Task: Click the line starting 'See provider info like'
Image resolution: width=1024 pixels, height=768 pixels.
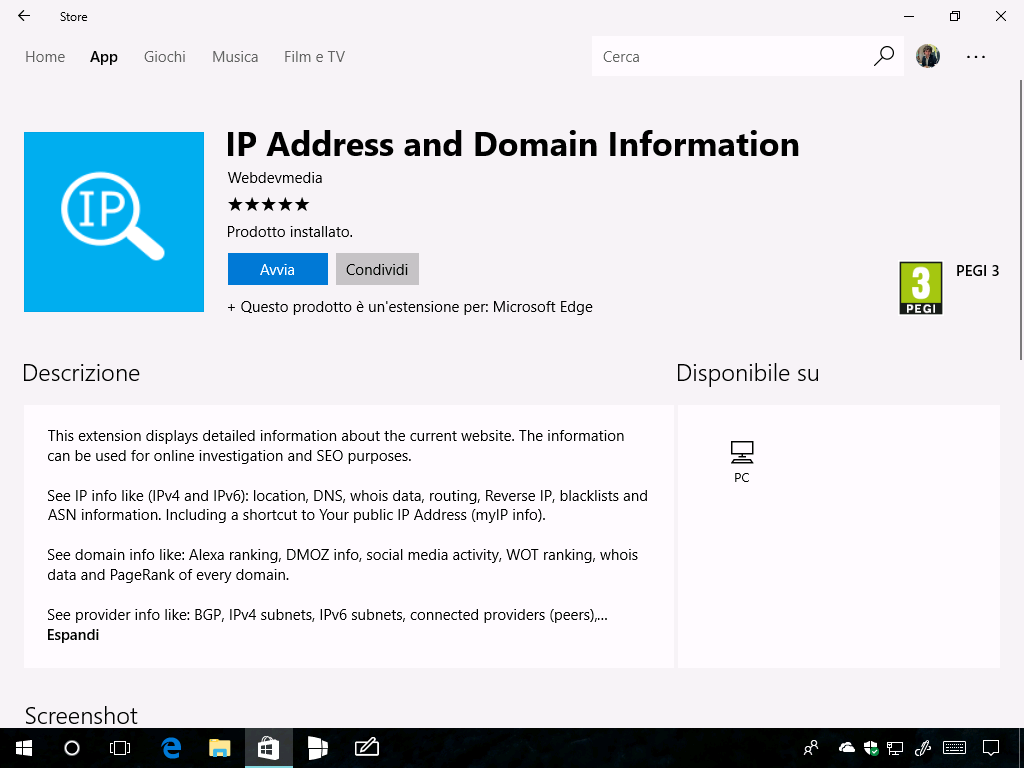Action: [x=327, y=615]
